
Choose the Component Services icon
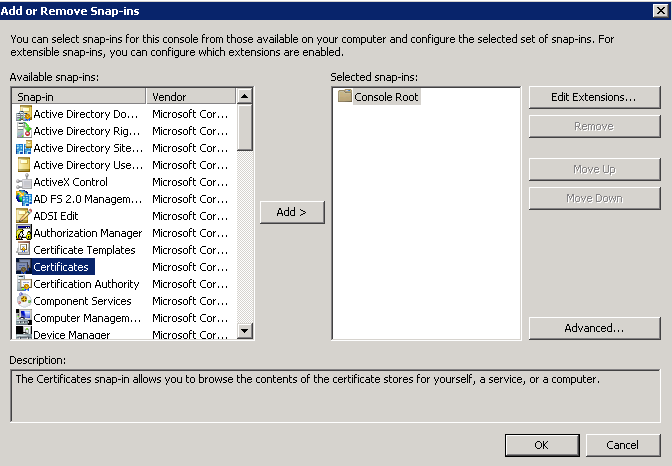pos(24,301)
